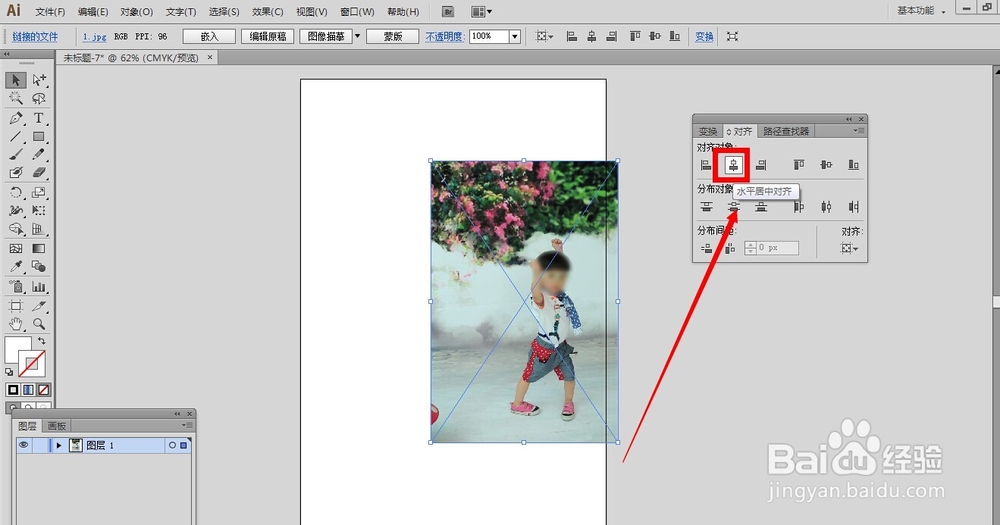
Task: Switch to 路径查找器 tab
Action: (786, 131)
